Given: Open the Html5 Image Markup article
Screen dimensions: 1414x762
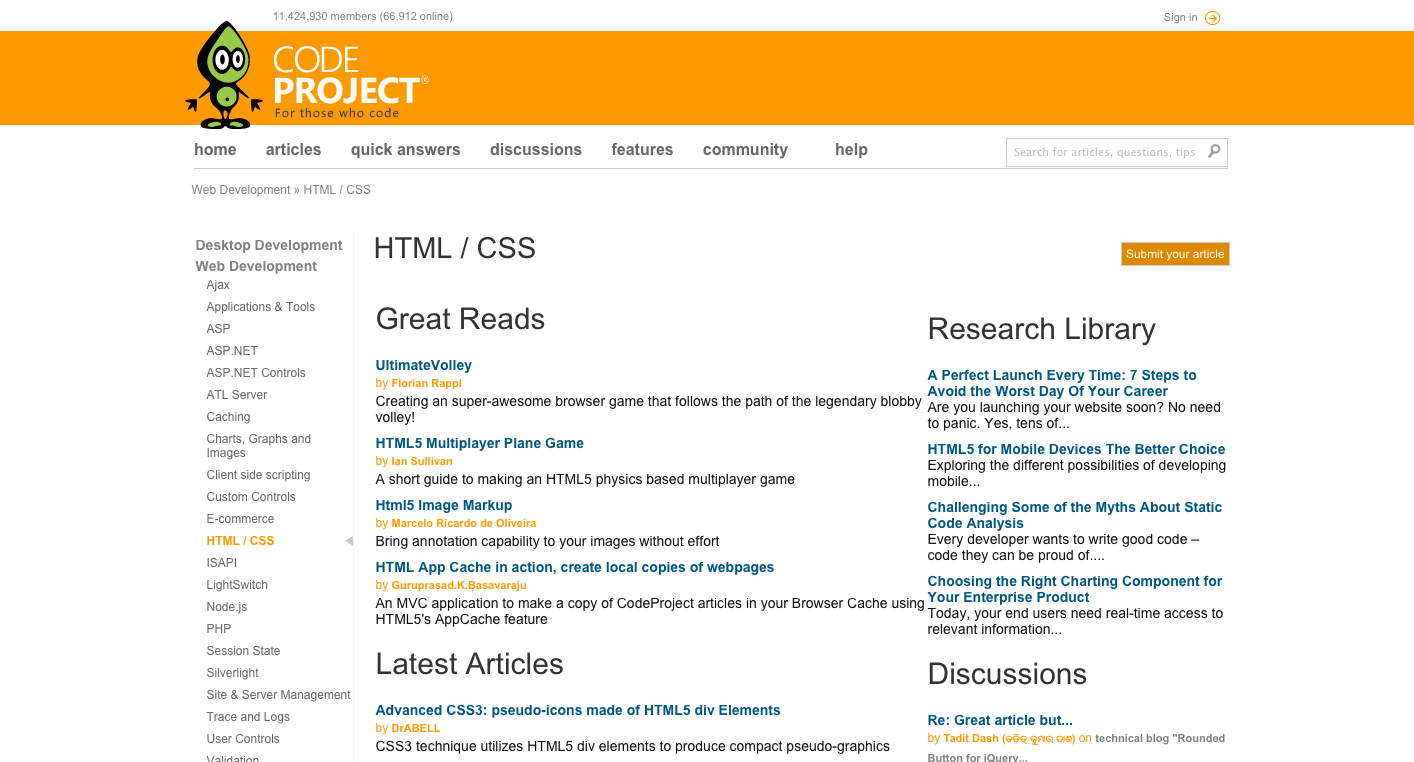Looking at the screenshot, I should 444,506.
